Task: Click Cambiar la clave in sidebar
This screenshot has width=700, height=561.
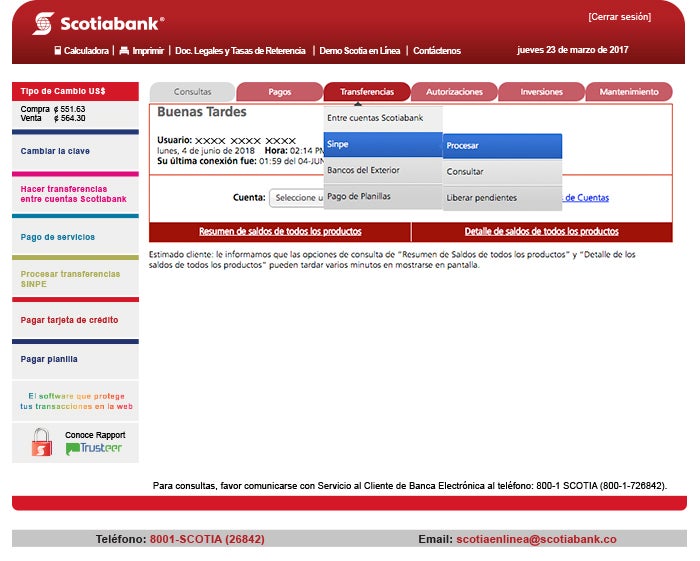Action: (55, 151)
